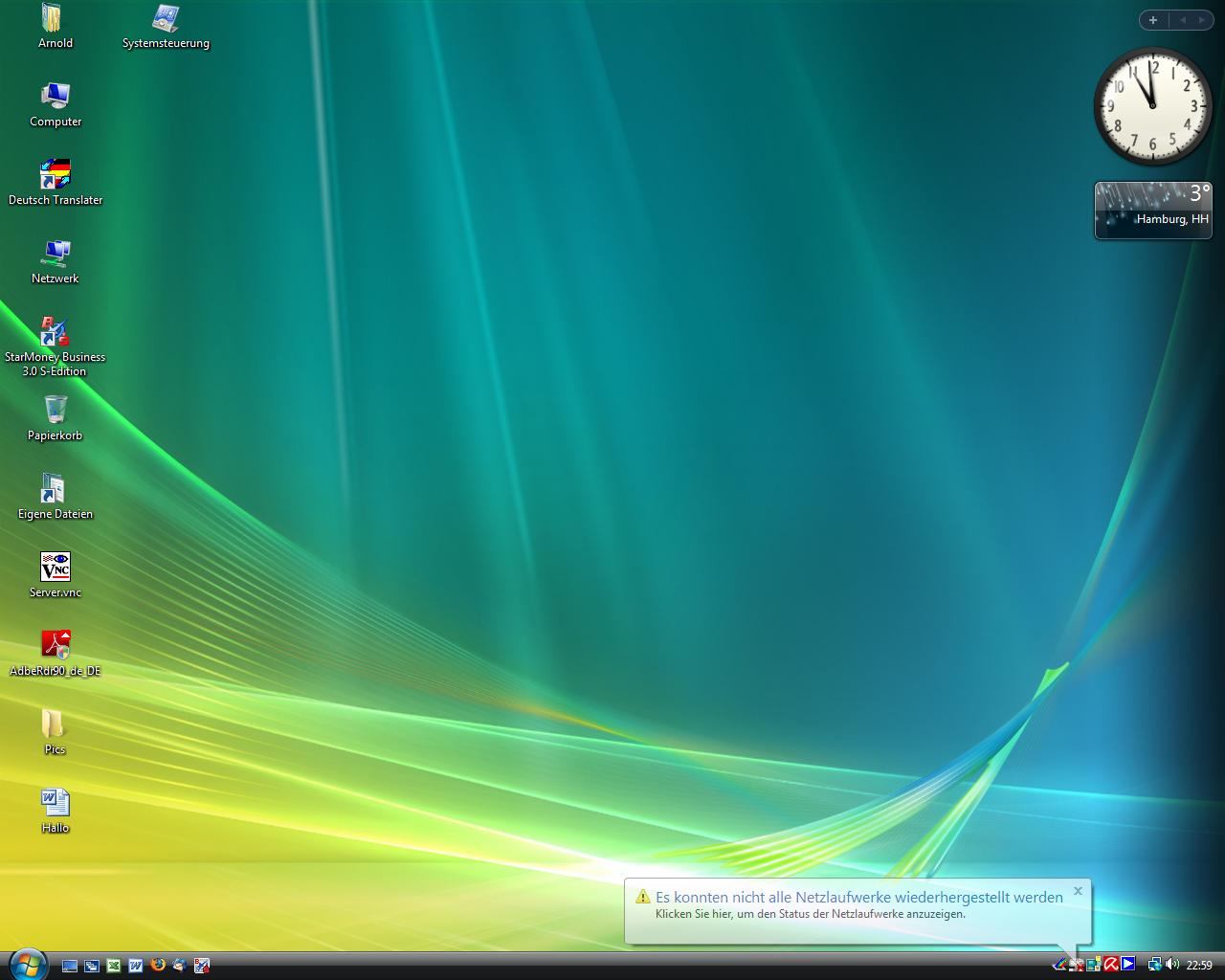
Task: Select the Hallo Word document
Action: pyautogui.click(x=56, y=812)
